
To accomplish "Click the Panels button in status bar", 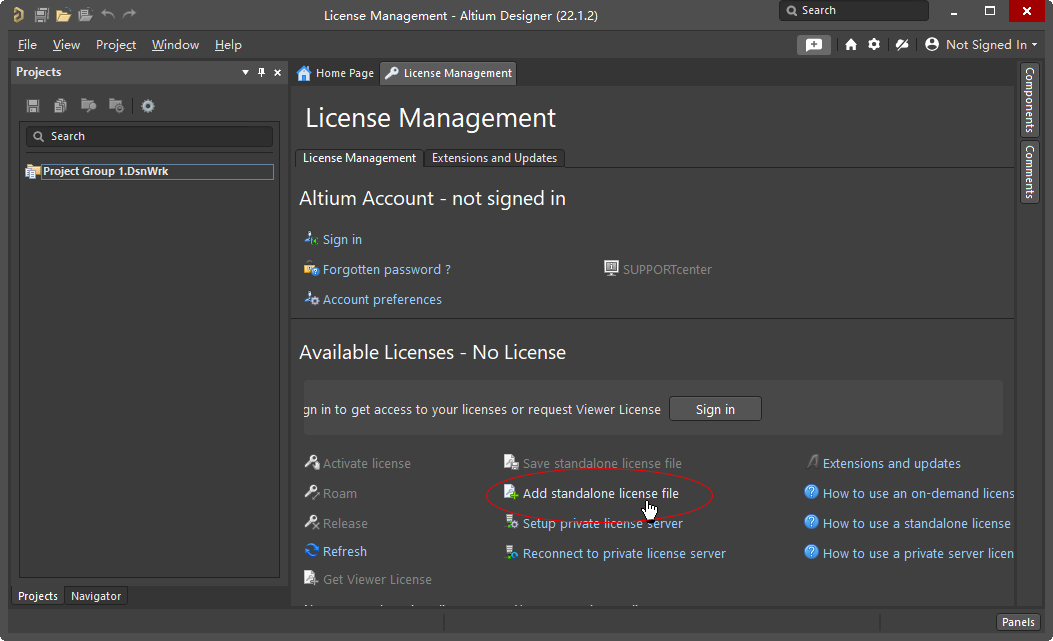I will pos(1018,622).
